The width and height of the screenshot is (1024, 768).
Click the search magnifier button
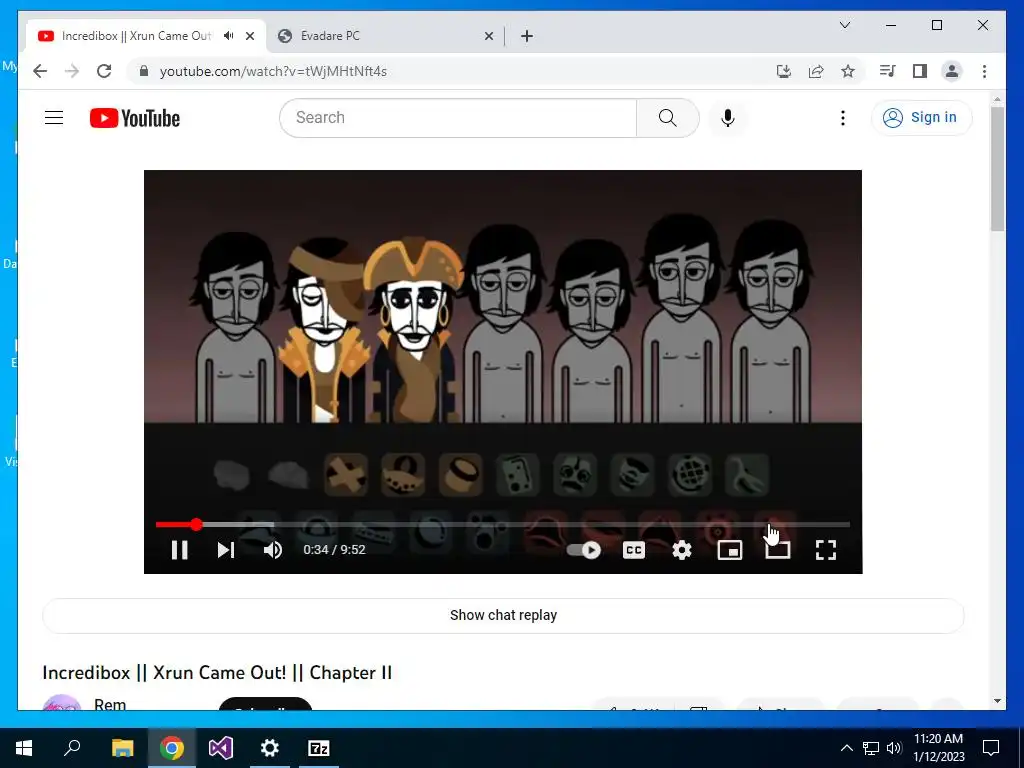[667, 118]
